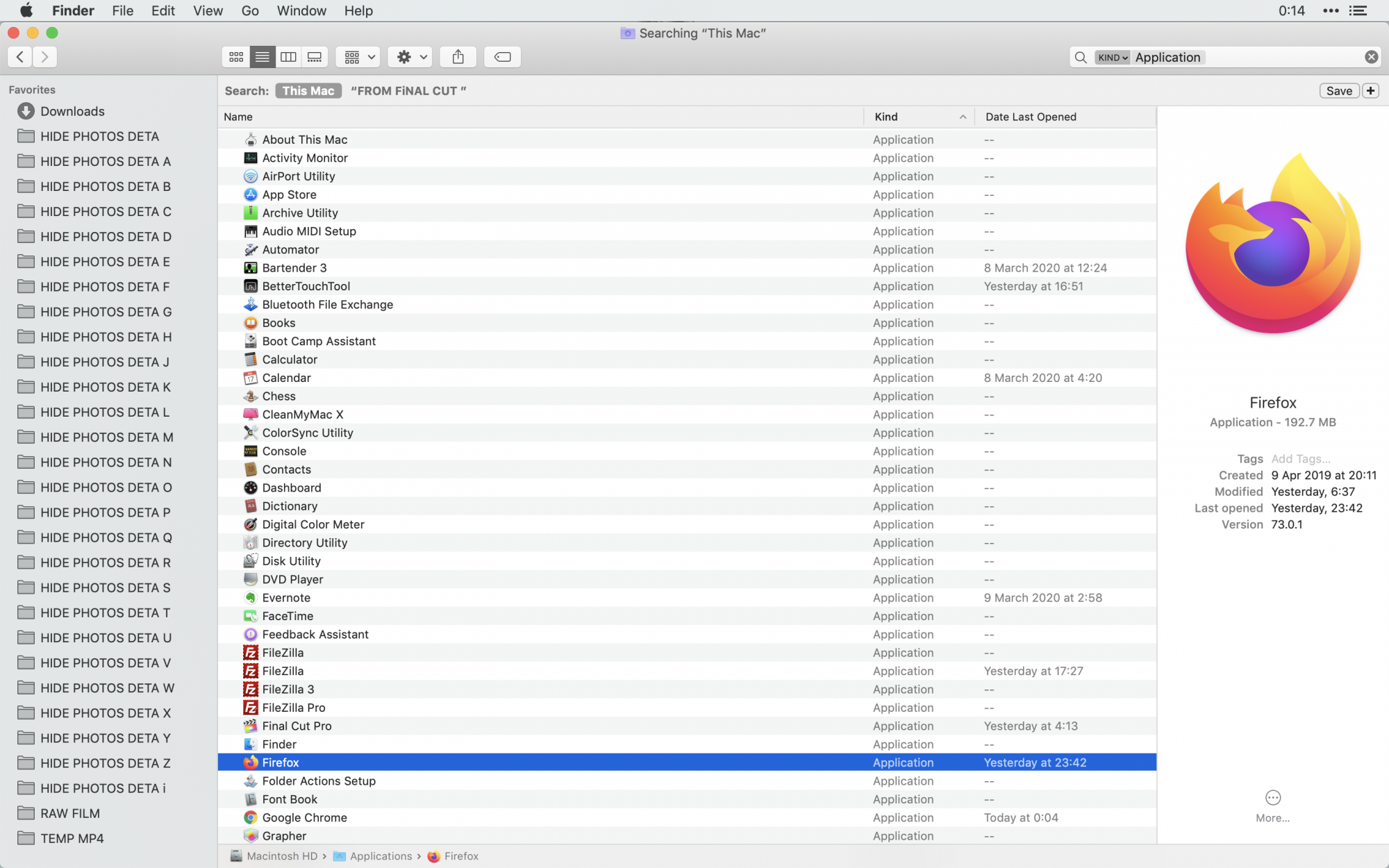Viewport: 1389px width, 868px height.
Task: Switch to column view
Action: coord(288,57)
